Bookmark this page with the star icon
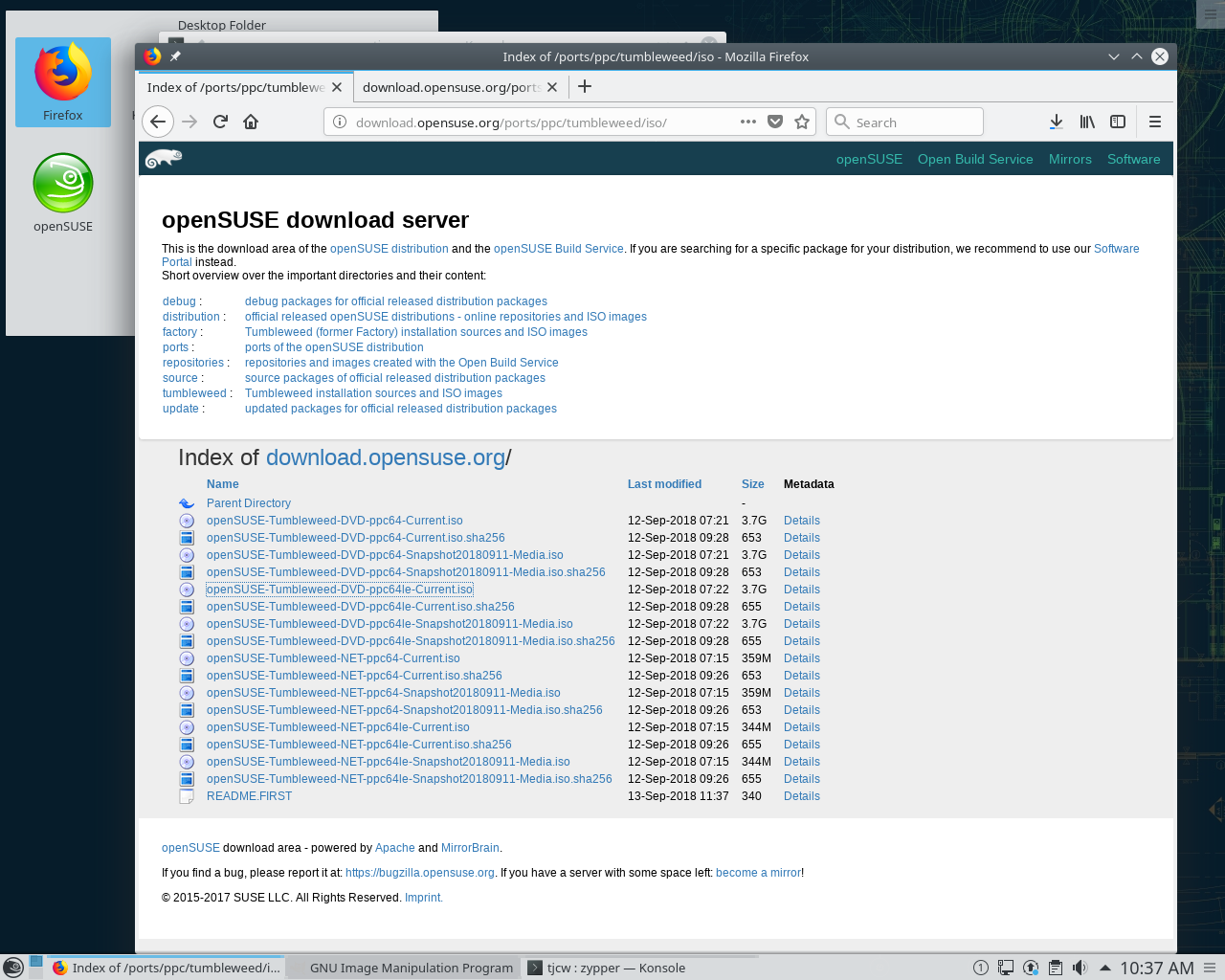The image size is (1225, 980). point(802,122)
